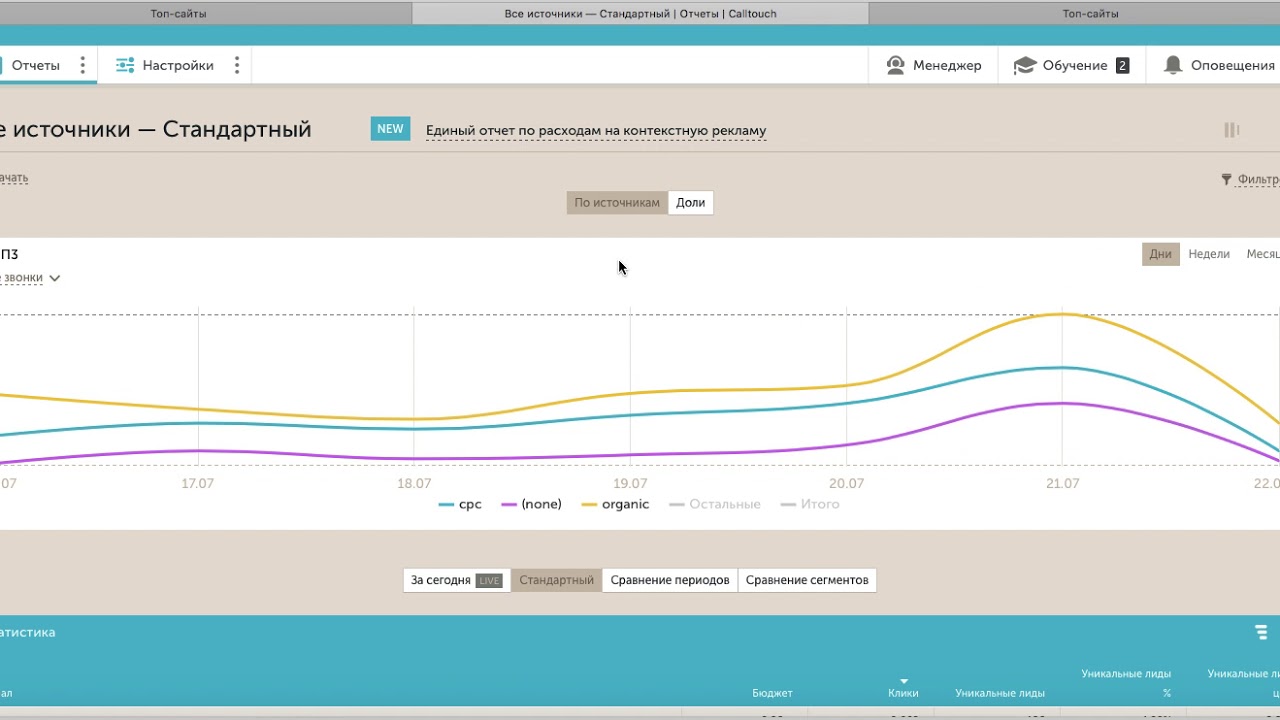Set chart grouping to Недели

[1209, 254]
